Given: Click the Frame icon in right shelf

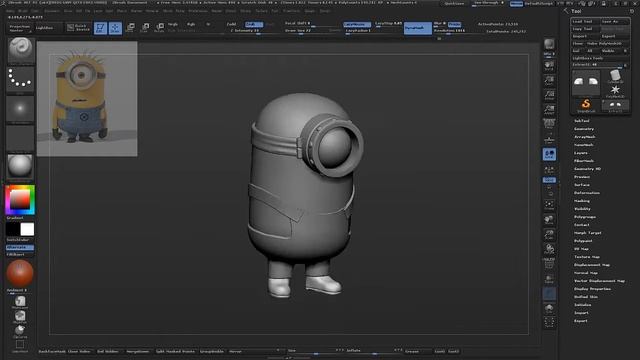Looking at the screenshot, I should [x=549, y=205].
